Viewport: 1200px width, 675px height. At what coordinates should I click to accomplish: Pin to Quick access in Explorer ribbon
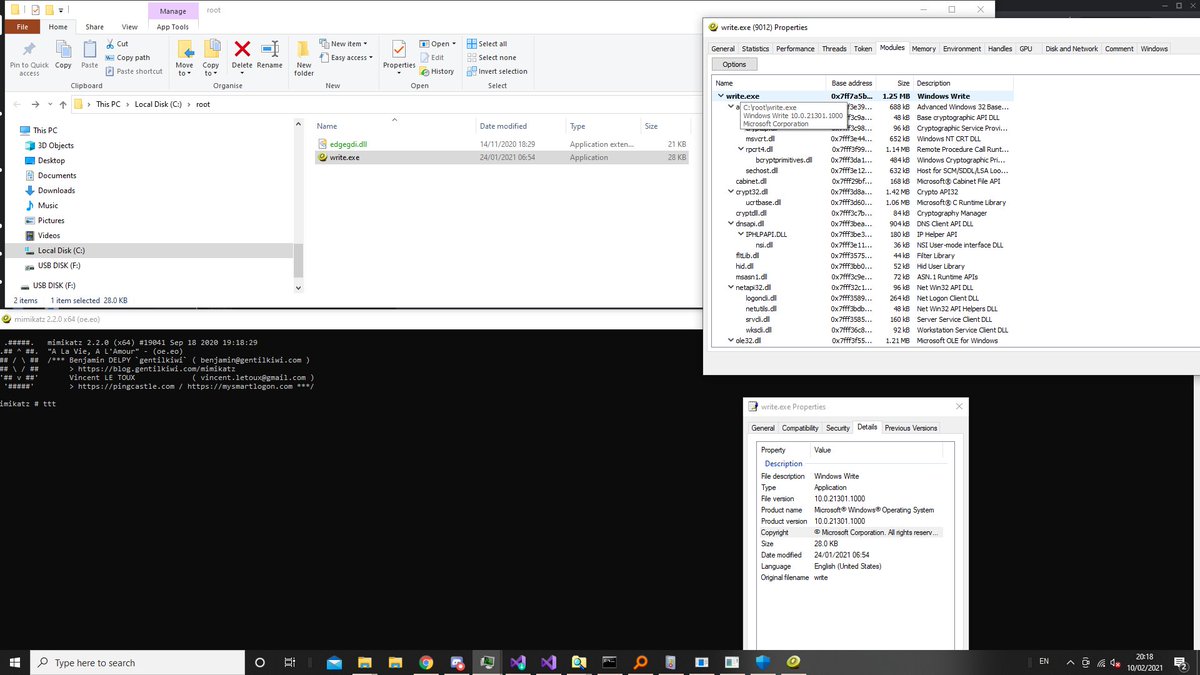click(29, 57)
